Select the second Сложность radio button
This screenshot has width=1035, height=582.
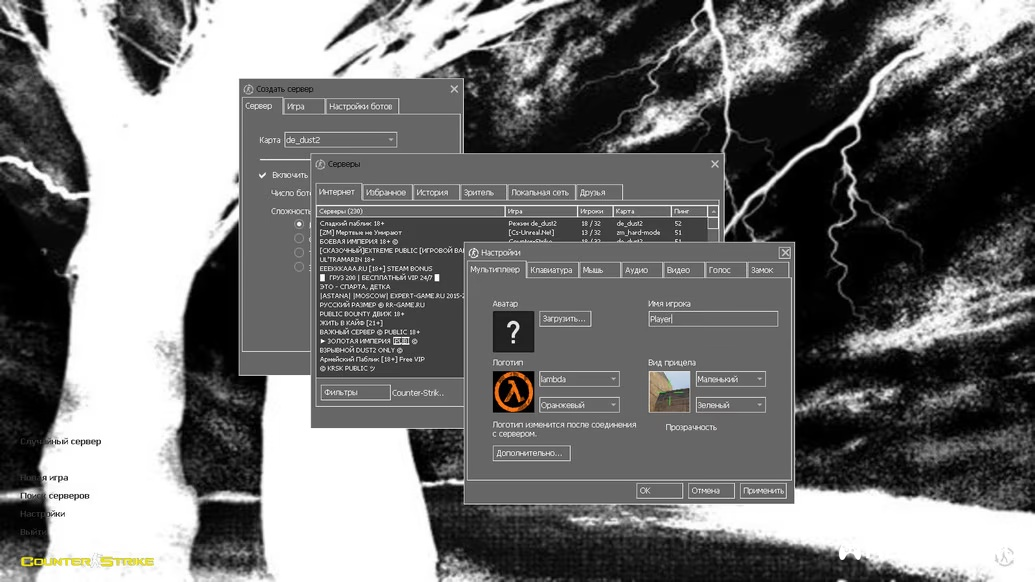pos(299,239)
